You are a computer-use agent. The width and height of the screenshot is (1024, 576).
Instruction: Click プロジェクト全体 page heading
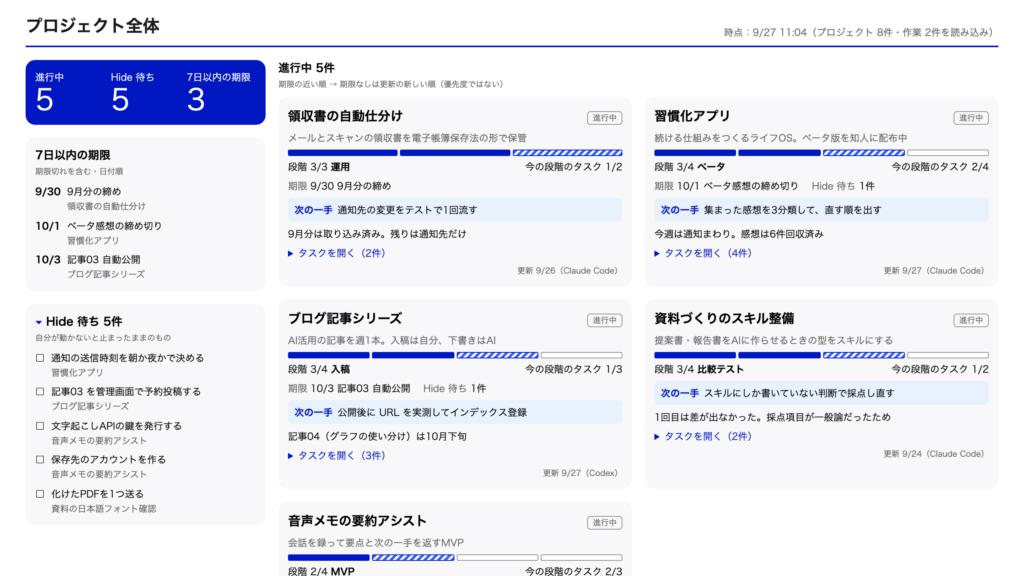93,25
